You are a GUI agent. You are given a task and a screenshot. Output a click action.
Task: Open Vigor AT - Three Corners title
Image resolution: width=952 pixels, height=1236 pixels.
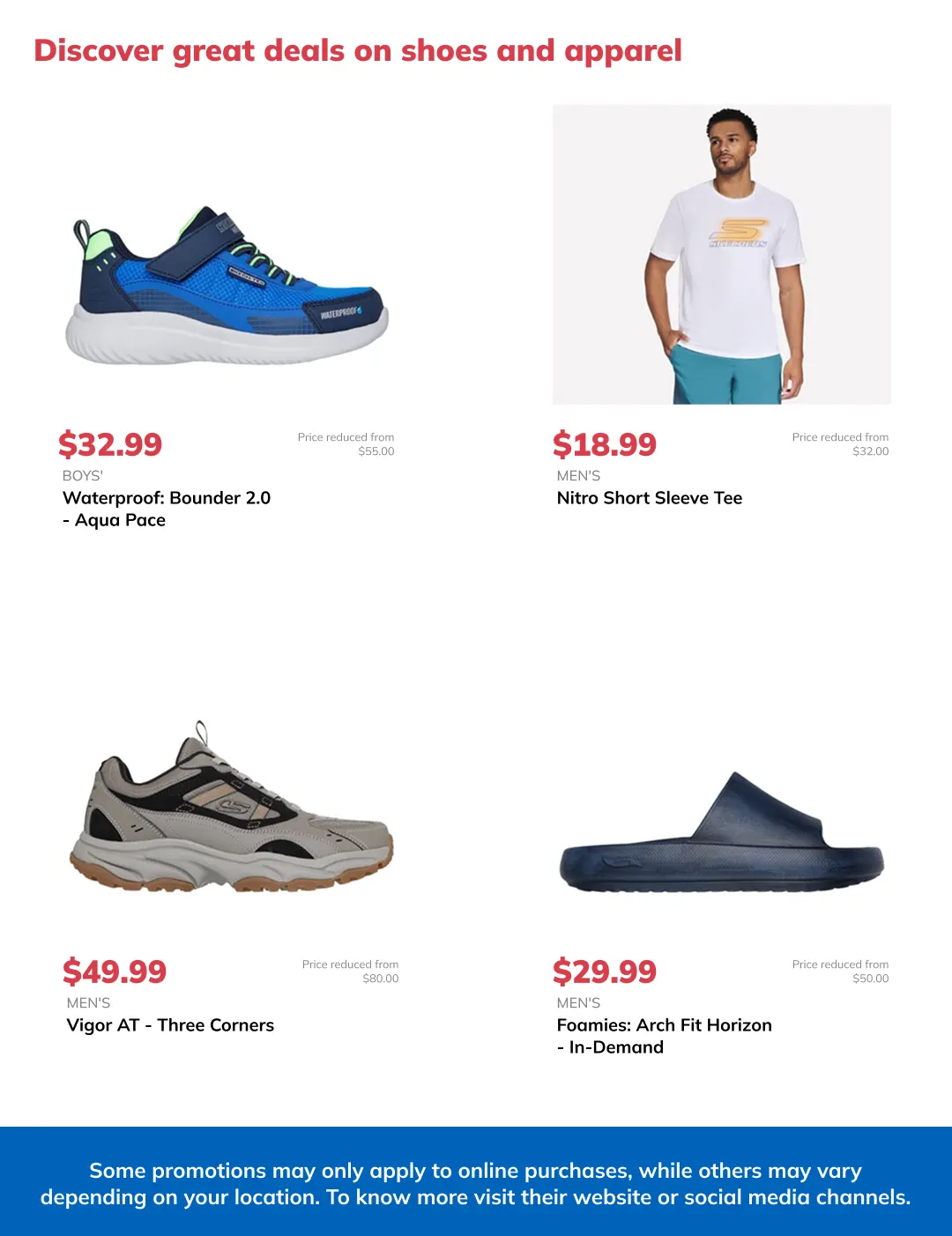pyautogui.click(x=170, y=1025)
